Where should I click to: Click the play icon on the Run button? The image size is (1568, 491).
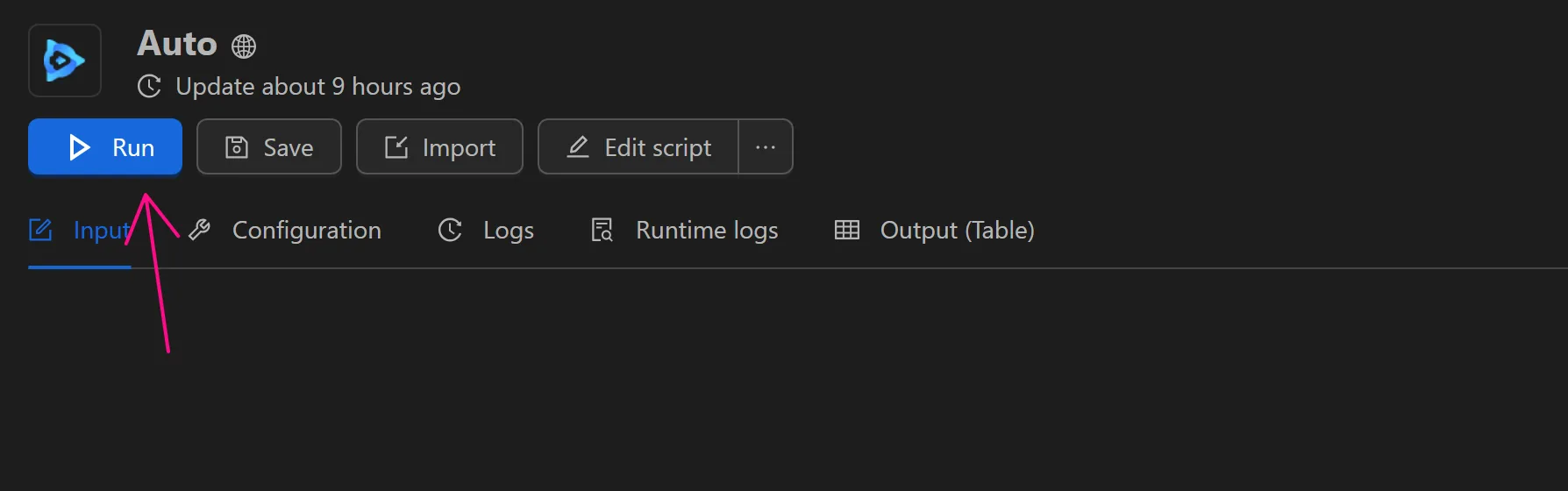(x=80, y=147)
